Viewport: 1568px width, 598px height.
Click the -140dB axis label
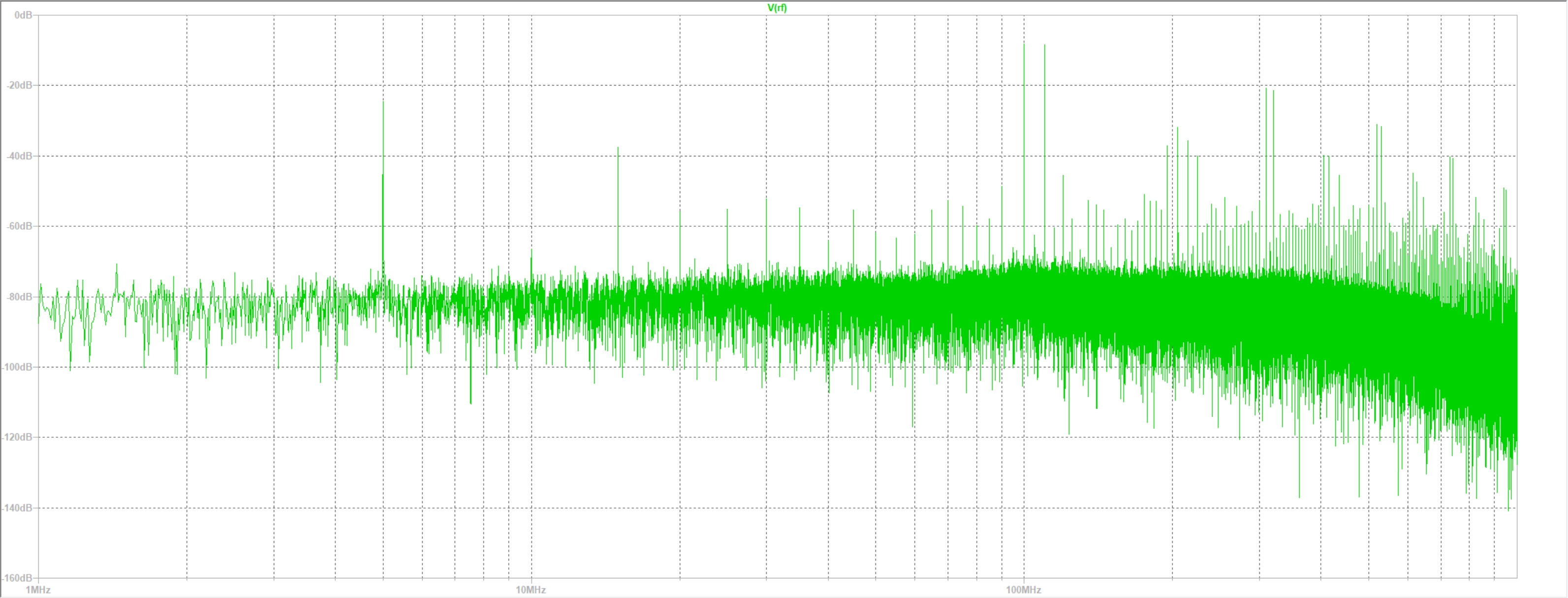point(18,508)
